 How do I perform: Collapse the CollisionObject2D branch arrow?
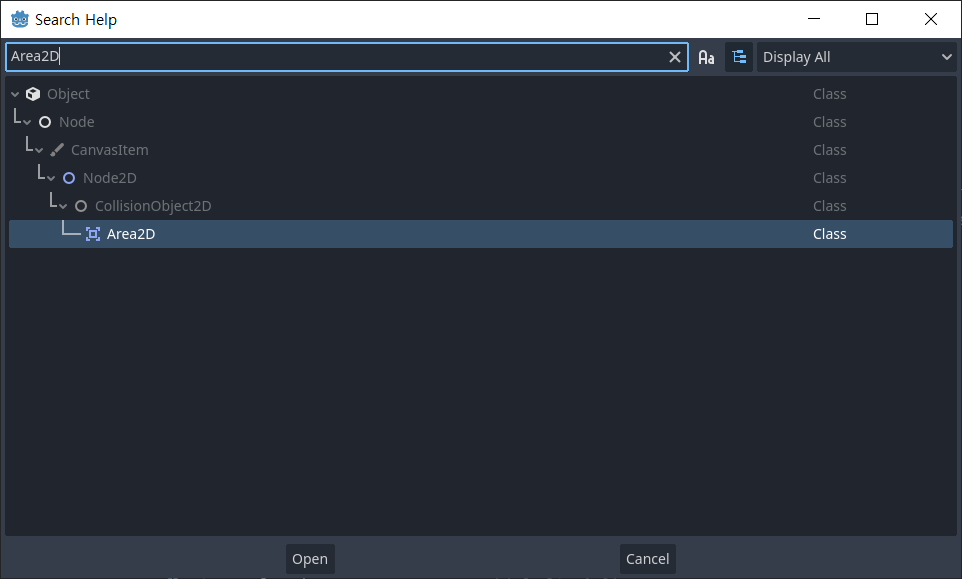[x=63, y=207]
